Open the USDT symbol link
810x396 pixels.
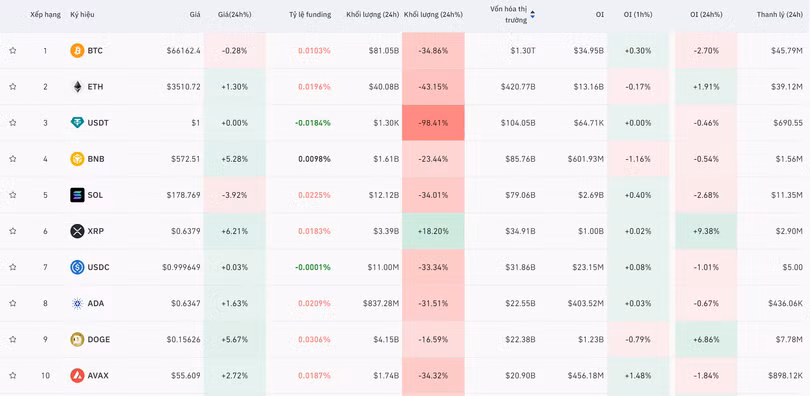coord(98,123)
